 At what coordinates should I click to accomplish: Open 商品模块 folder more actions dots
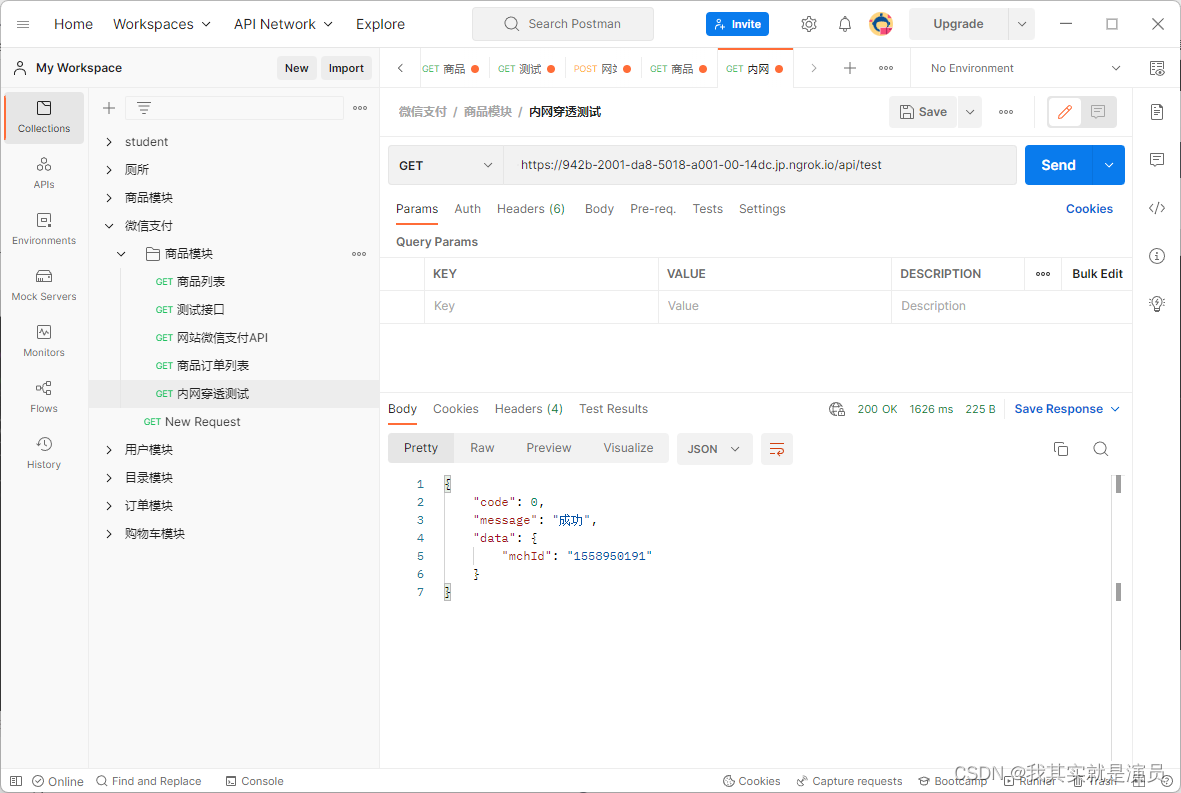[359, 254]
